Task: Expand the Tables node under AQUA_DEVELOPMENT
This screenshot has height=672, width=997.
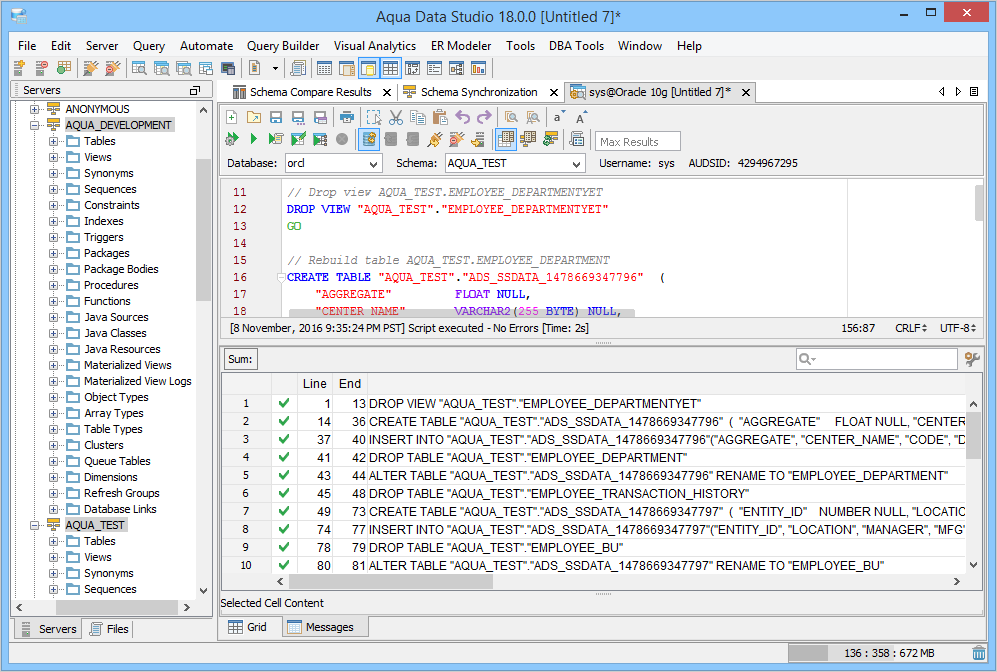Action: 54,141
